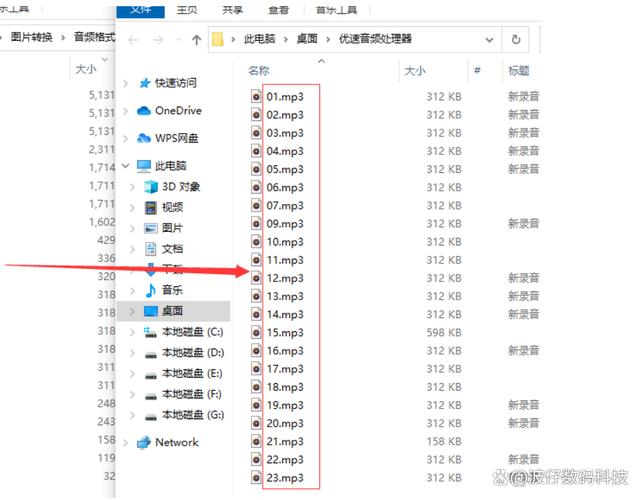Screen dimensions: 641x500
Task: Sort files by the 名称 column
Action: pos(259,71)
